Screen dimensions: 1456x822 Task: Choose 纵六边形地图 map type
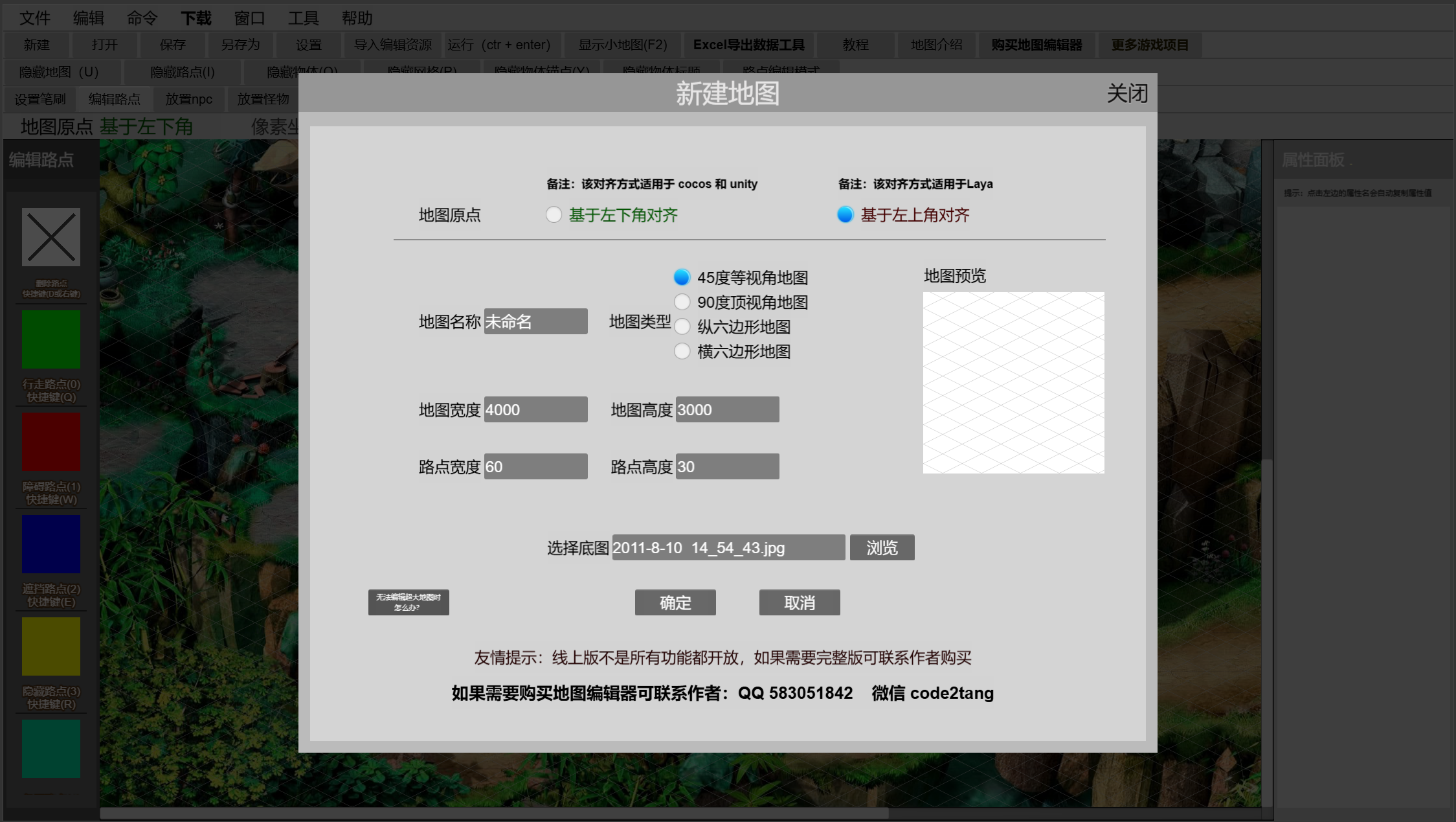point(682,327)
